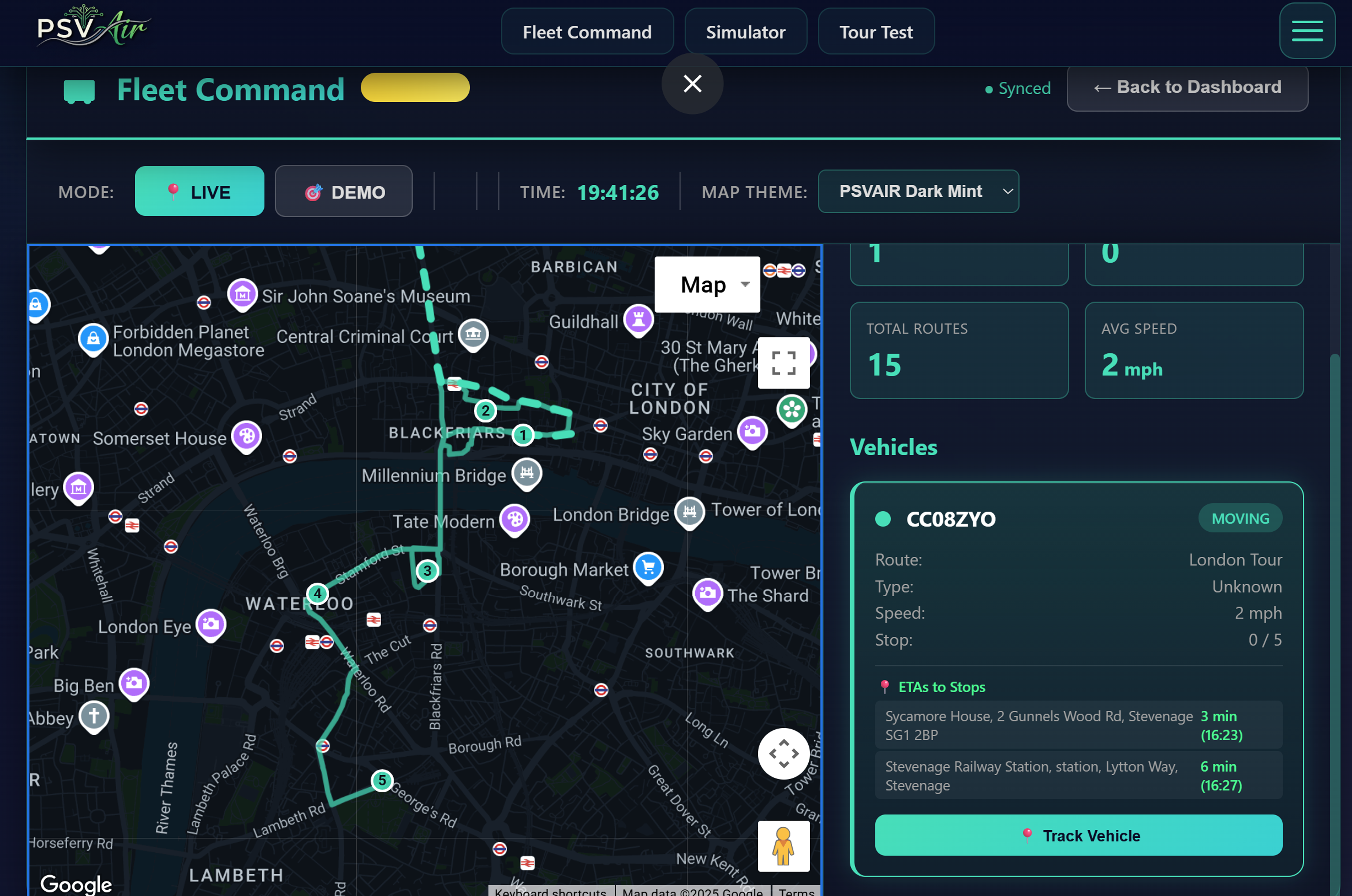Click the Sky Garden marker icon
The image size is (1352, 896).
point(752,432)
